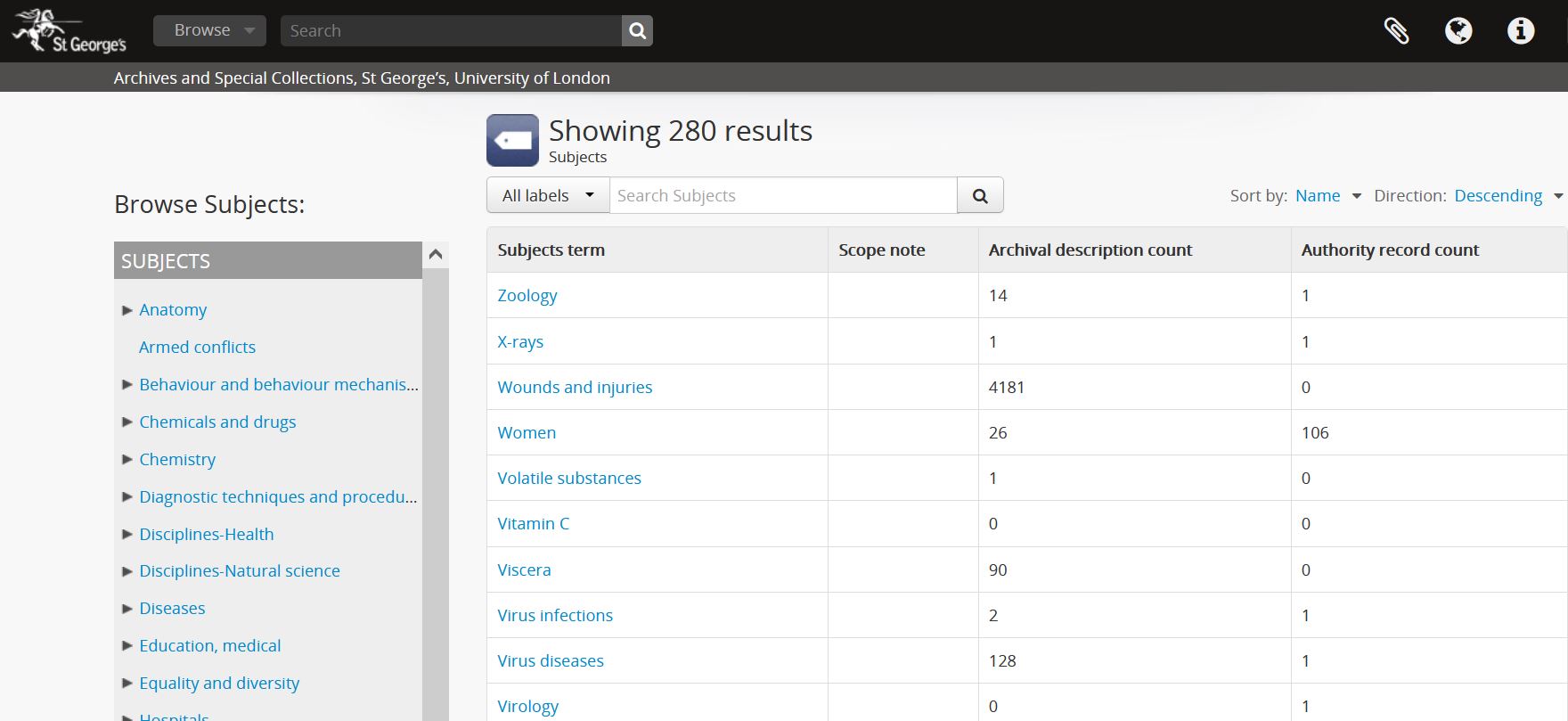Screen dimensions: 1568x721
Task: Click the top search magnifier button
Action: (x=637, y=31)
